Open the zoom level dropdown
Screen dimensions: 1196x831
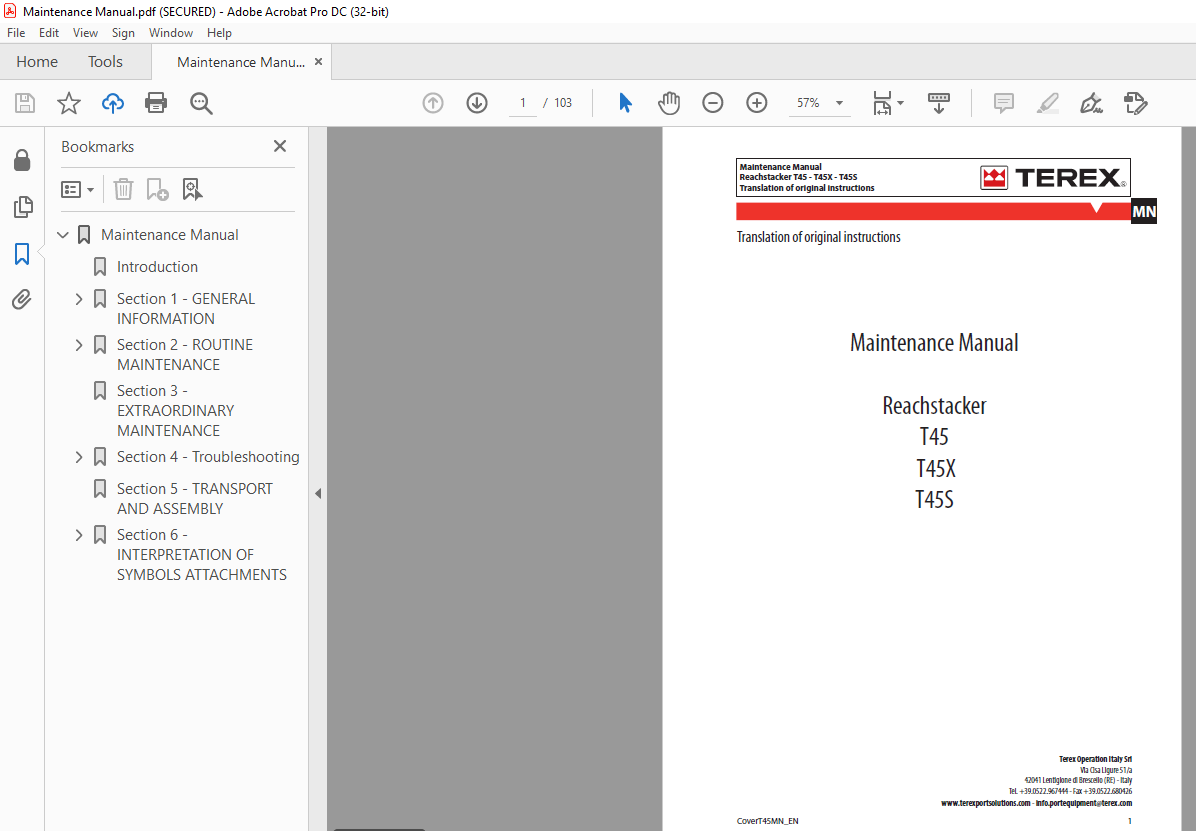click(x=839, y=103)
